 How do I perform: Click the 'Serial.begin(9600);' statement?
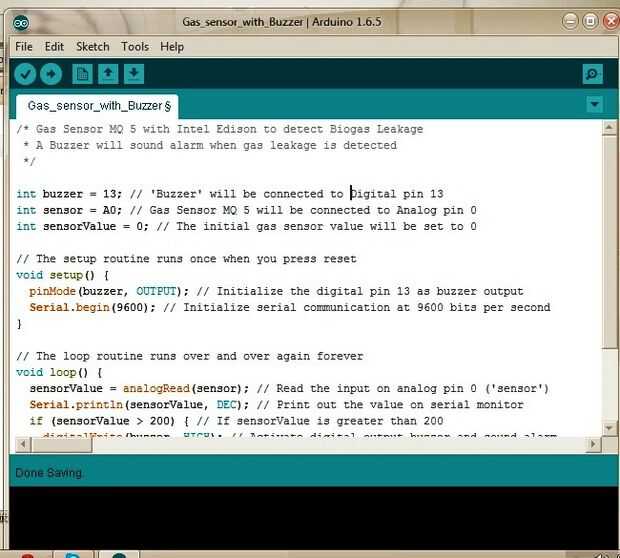click(x=93, y=308)
